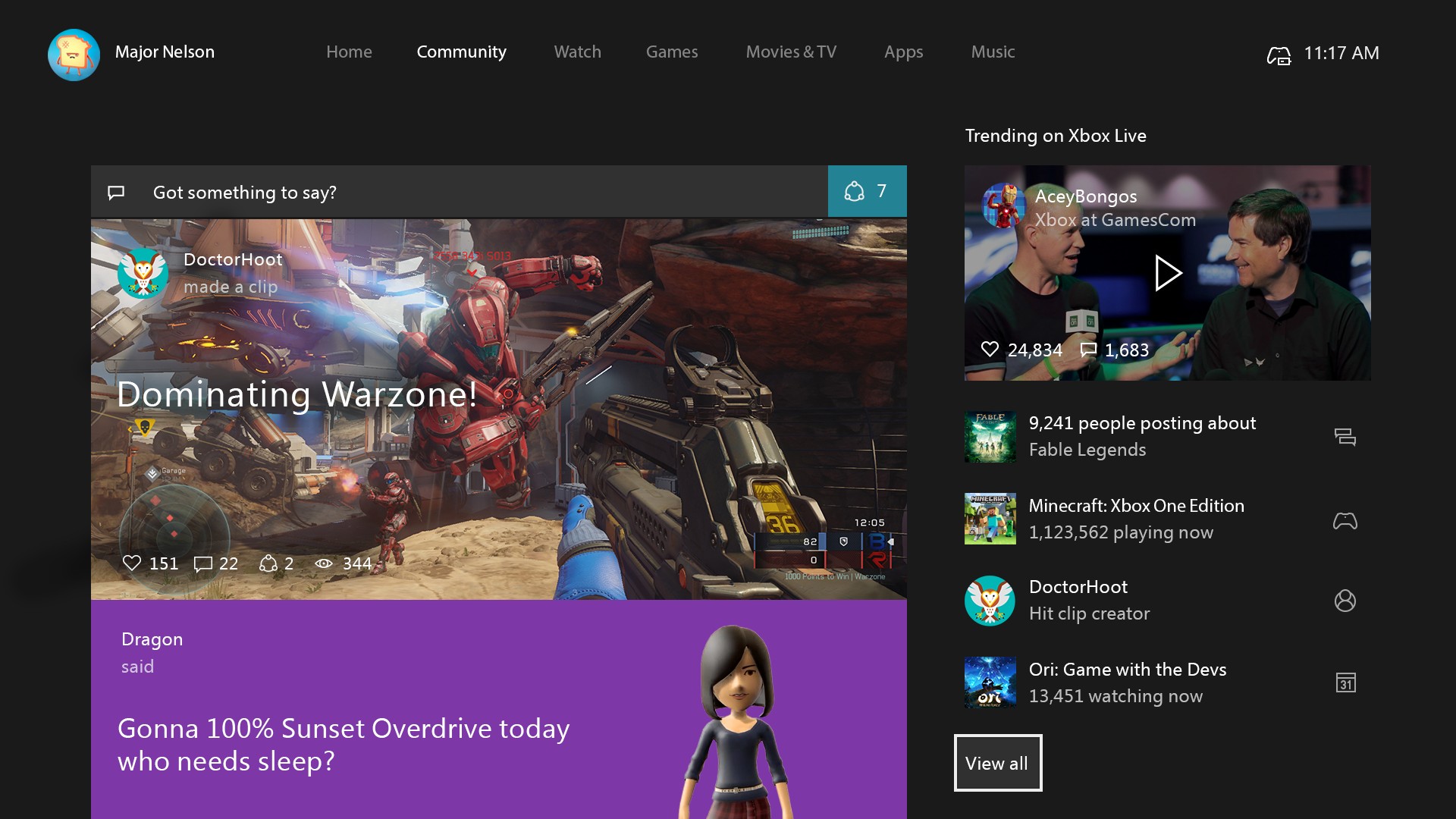Viewport: 1456px width, 819px height.
Task: Click controller icon beside Minecraft entry
Action: click(1345, 520)
